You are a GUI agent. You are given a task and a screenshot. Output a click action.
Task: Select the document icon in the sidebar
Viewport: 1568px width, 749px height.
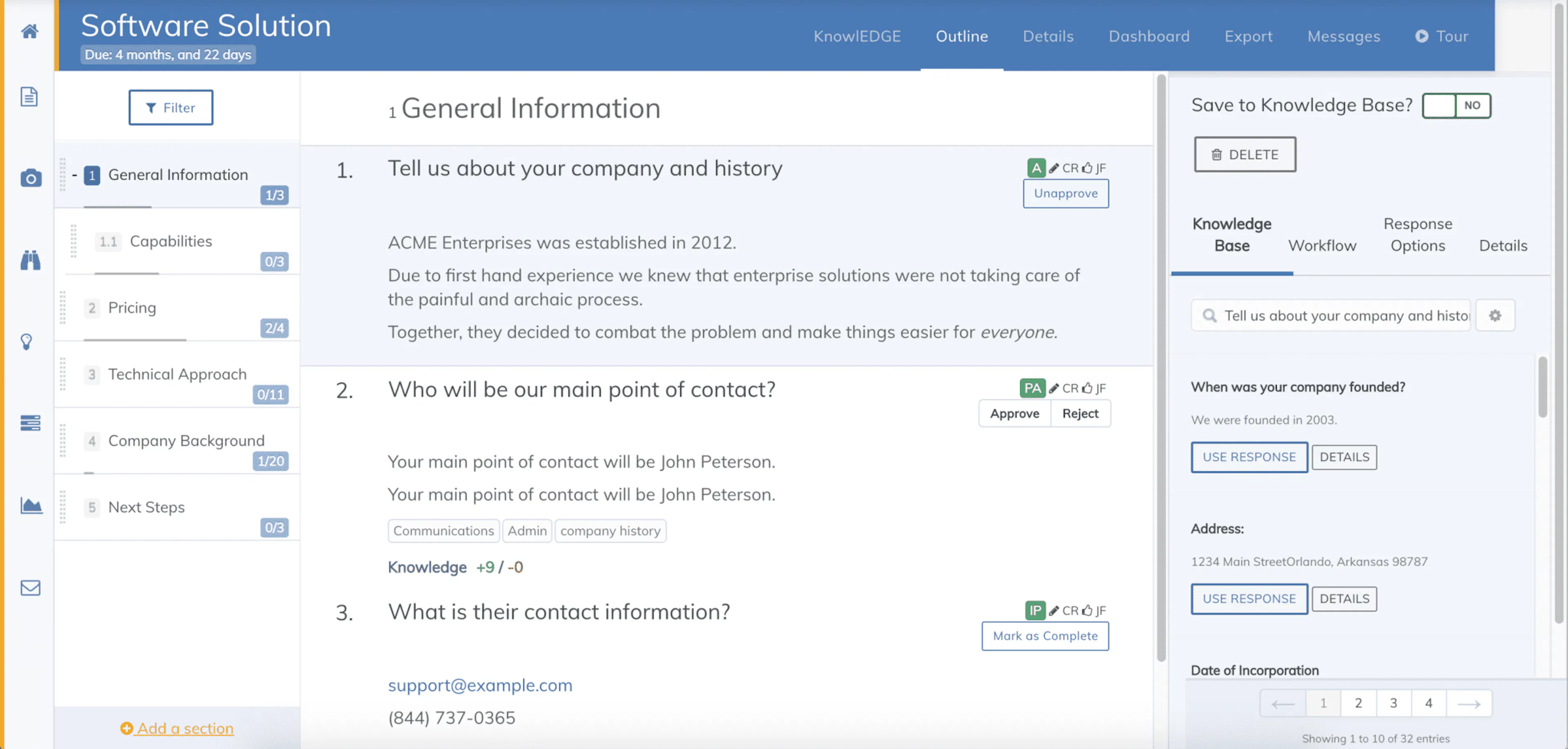pyautogui.click(x=29, y=96)
